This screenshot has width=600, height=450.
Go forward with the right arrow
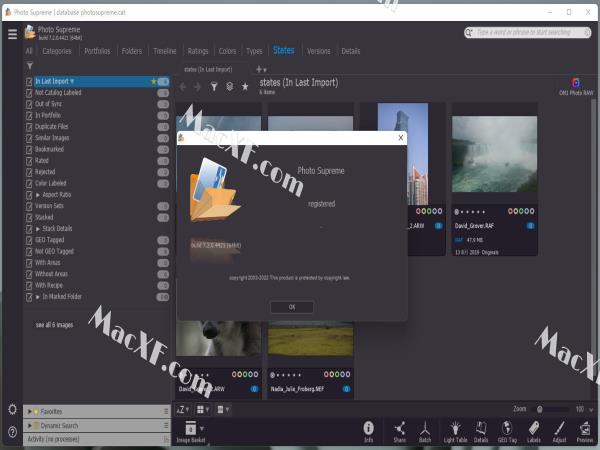point(197,87)
